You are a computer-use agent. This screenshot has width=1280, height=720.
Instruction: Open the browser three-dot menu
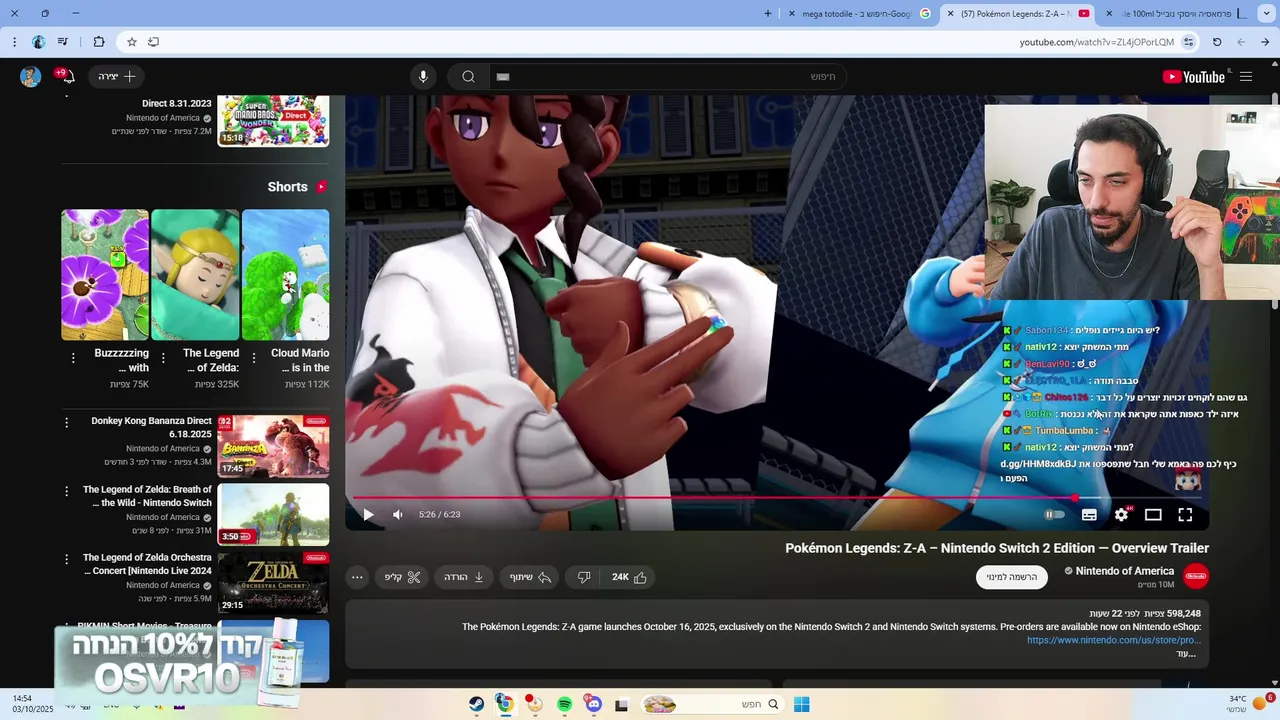pos(14,42)
